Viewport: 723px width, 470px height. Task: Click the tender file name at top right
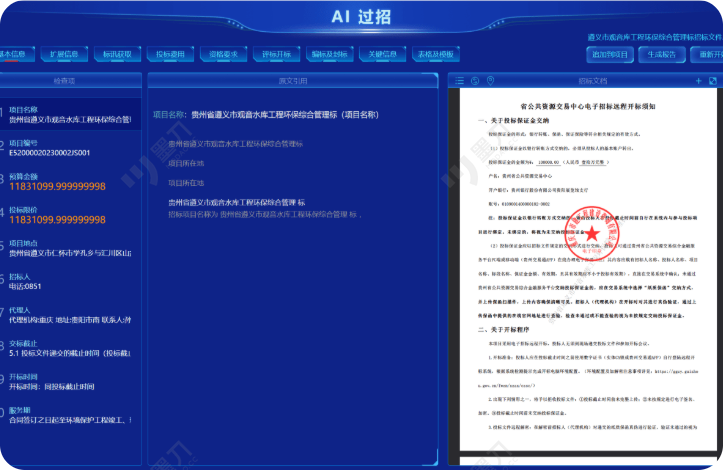tap(655, 37)
